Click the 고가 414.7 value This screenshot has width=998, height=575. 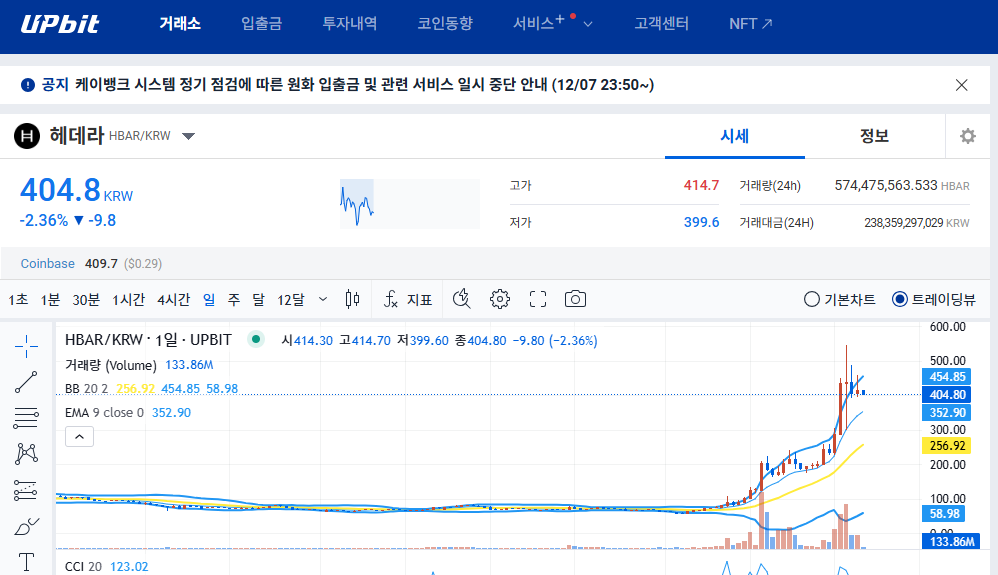(x=701, y=185)
